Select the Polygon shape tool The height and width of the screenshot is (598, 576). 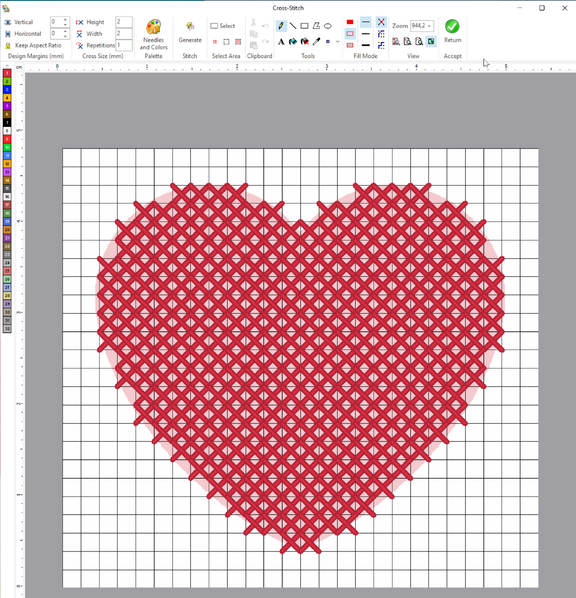[316, 26]
